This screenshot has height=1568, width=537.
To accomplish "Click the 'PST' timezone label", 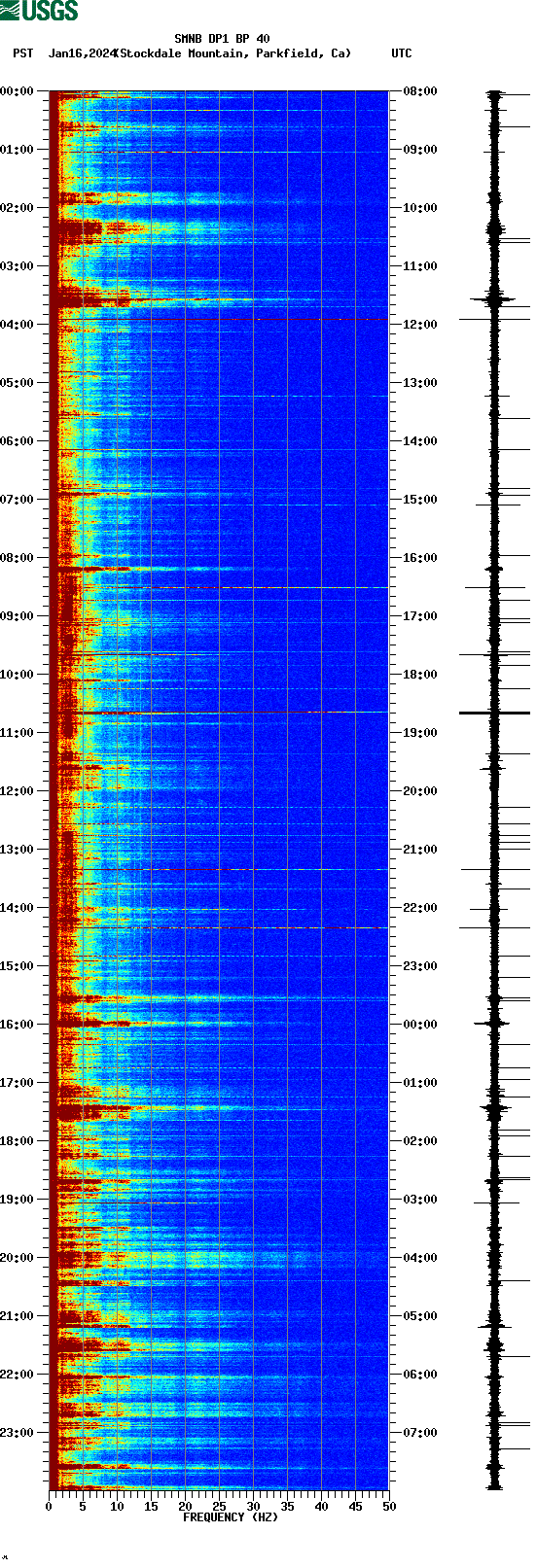I will click(22, 53).
